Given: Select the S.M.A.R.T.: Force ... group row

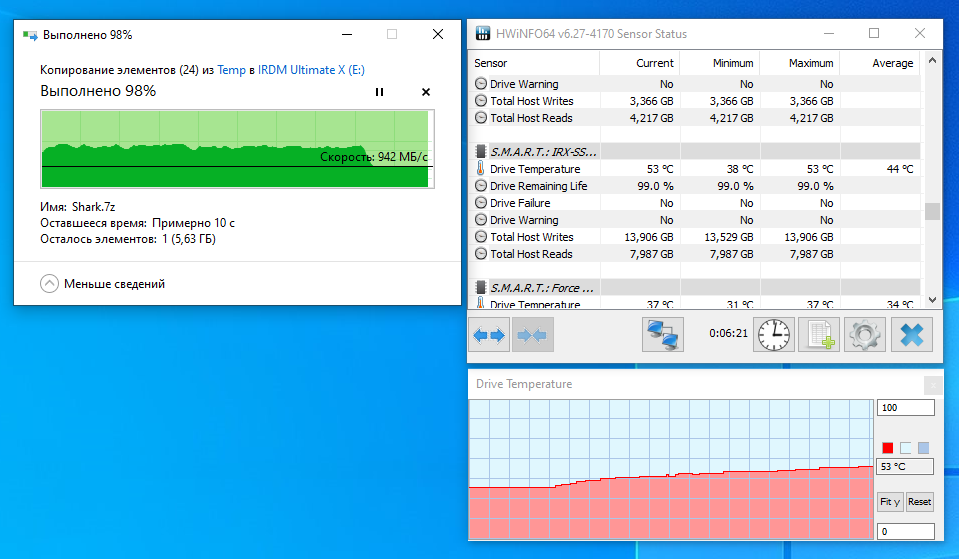Looking at the screenshot, I should [x=694, y=287].
